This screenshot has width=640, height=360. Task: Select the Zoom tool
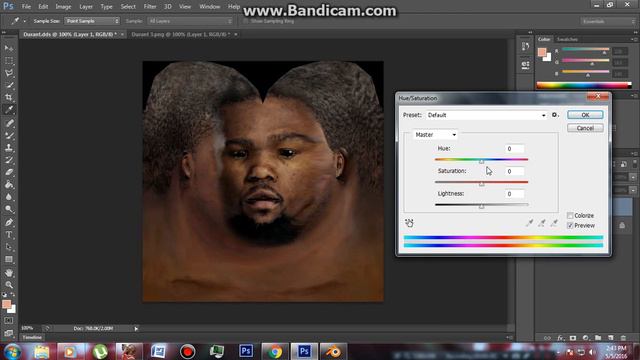click(x=9, y=284)
